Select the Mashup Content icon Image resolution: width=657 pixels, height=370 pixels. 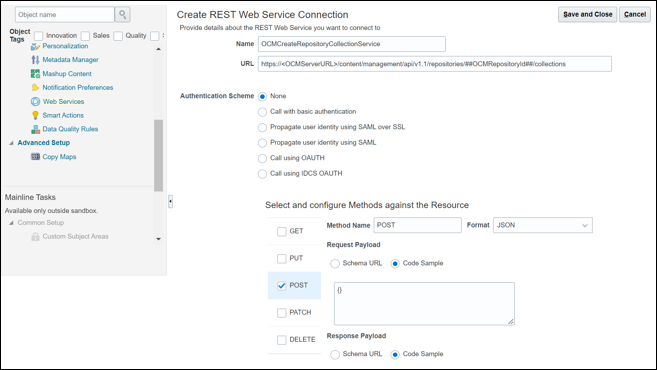click(x=35, y=74)
